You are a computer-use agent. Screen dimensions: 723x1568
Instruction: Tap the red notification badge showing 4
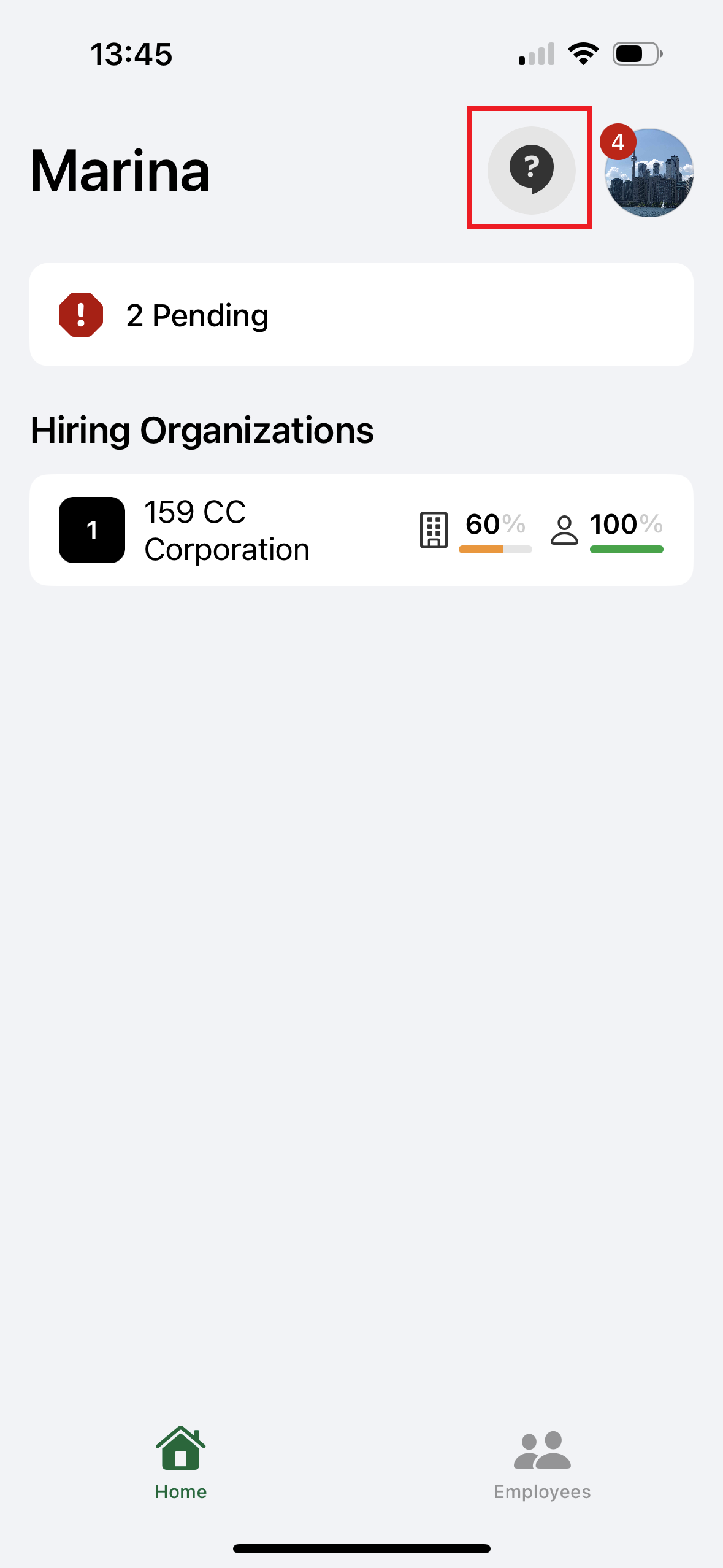click(x=618, y=142)
